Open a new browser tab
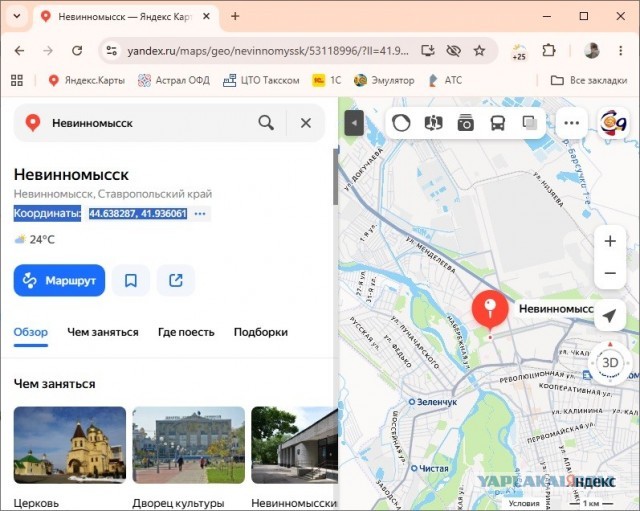This screenshot has height=511, width=640. [x=235, y=16]
